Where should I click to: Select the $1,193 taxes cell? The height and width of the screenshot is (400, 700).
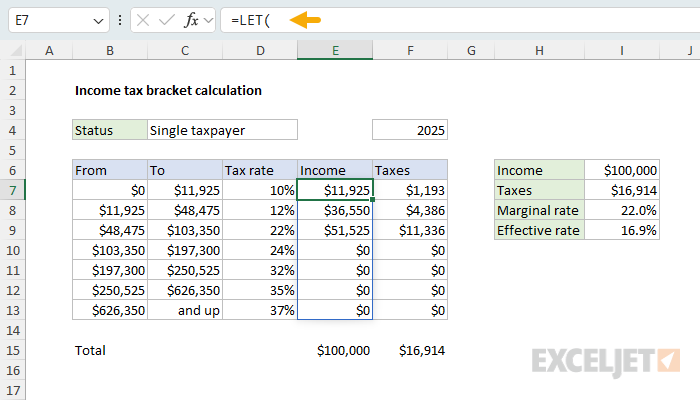pos(410,190)
